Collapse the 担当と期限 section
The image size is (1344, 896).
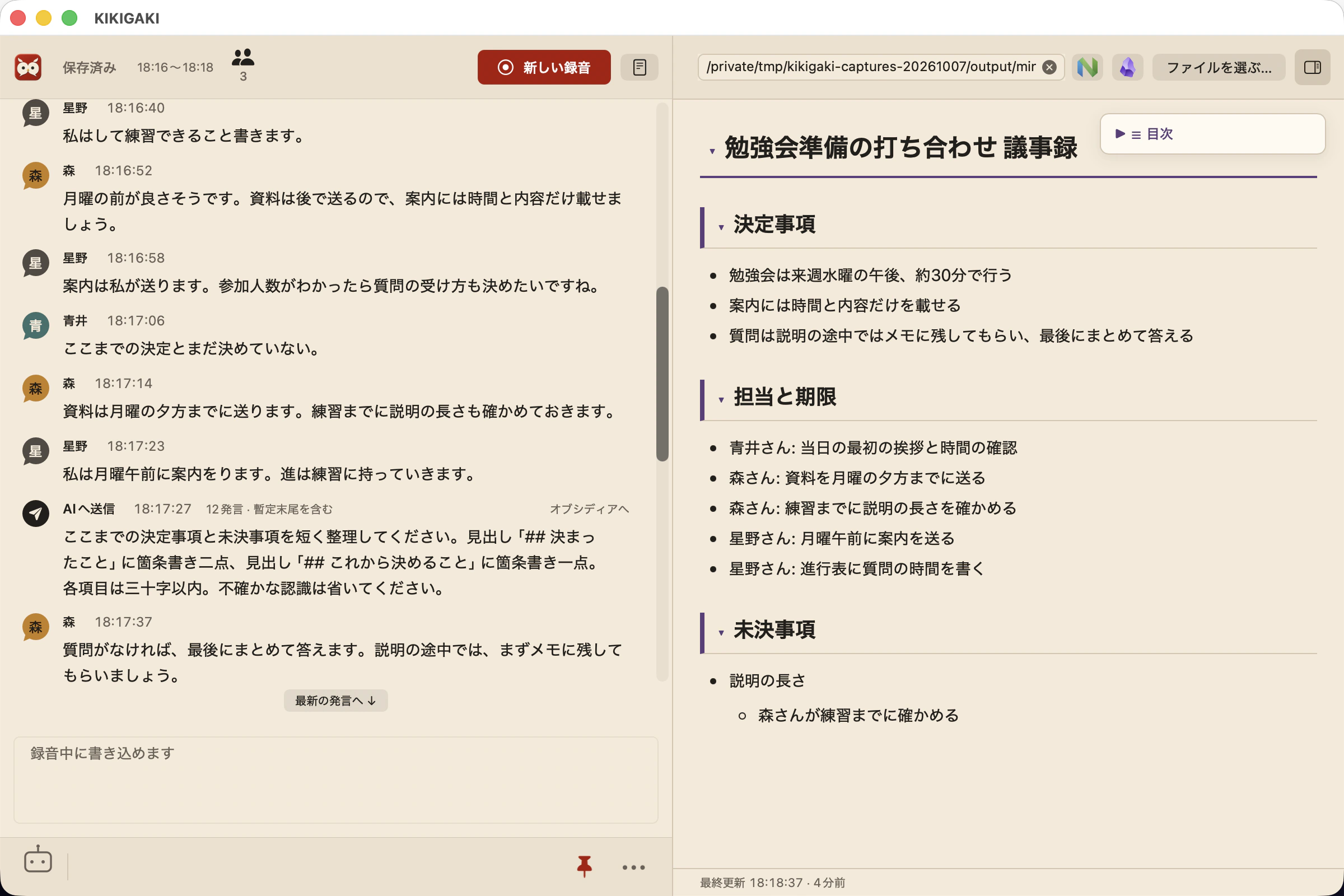point(721,400)
